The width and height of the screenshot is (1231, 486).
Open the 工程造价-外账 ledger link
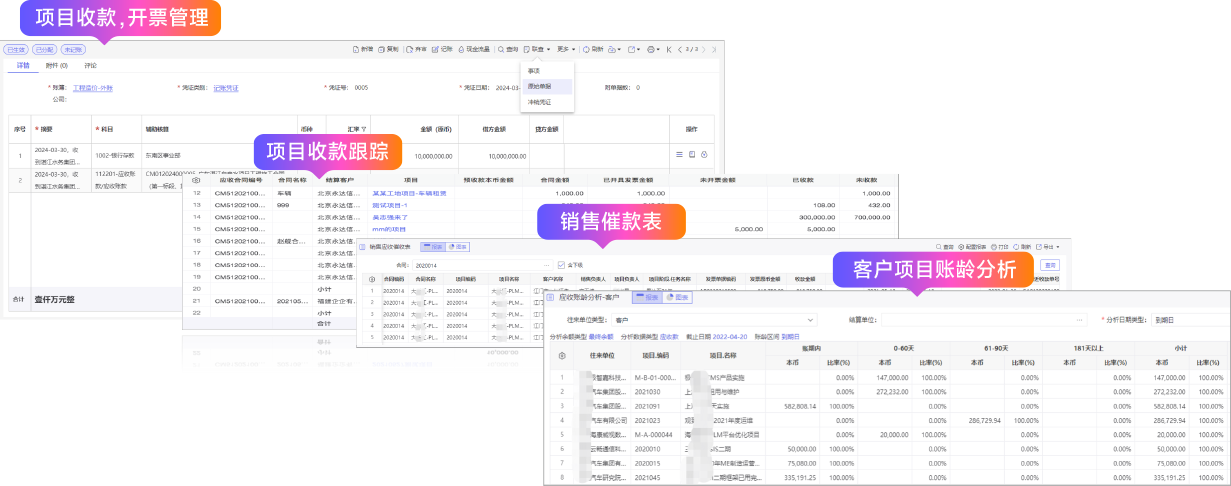(93, 88)
